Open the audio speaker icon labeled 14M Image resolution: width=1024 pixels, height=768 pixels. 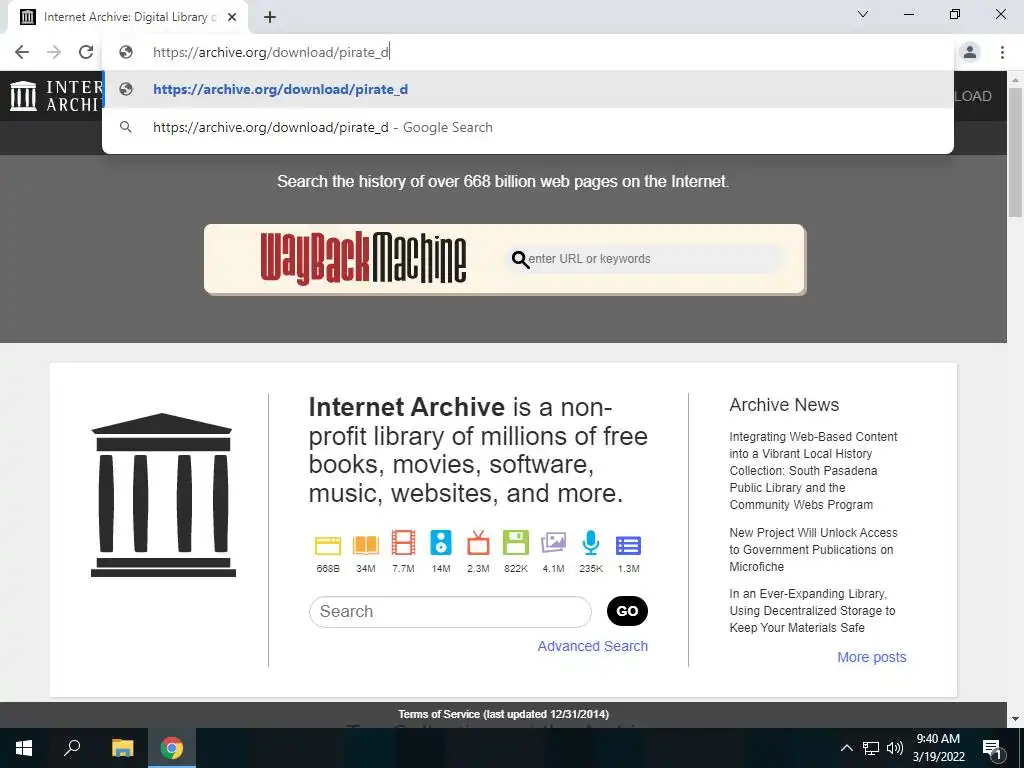coord(441,543)
